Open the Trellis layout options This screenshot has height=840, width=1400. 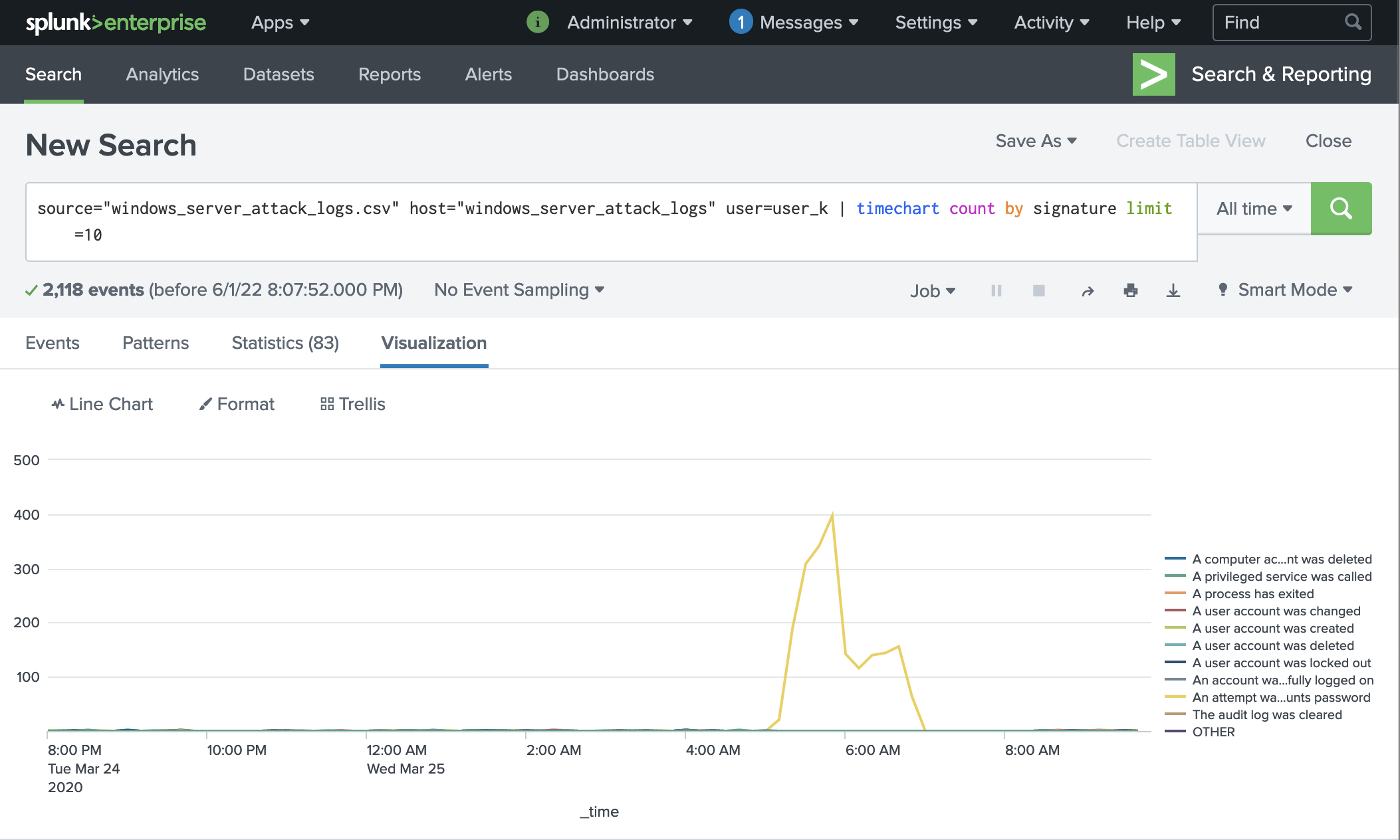pos(353,404)
